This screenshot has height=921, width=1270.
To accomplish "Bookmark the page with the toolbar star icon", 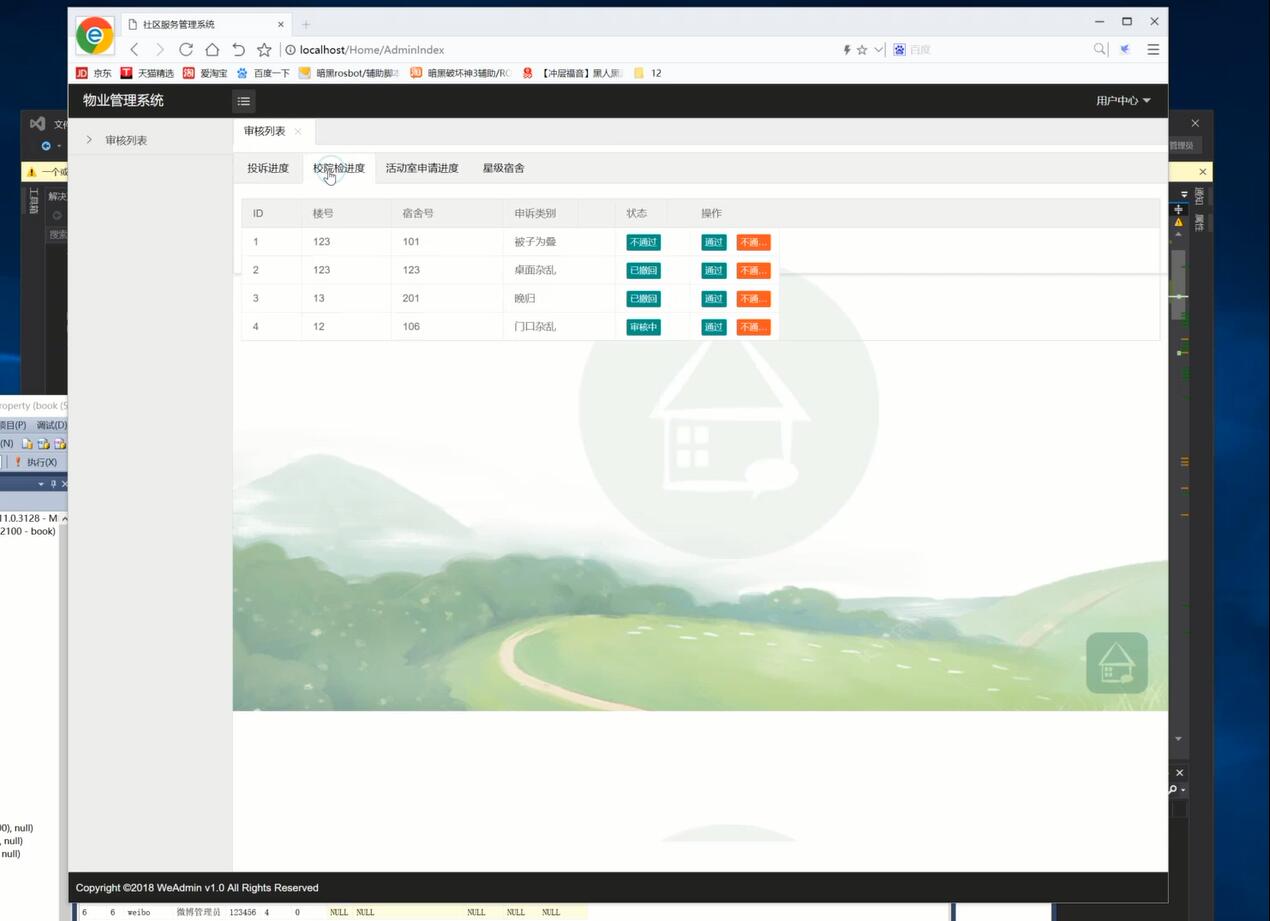I will coord(264,50).
